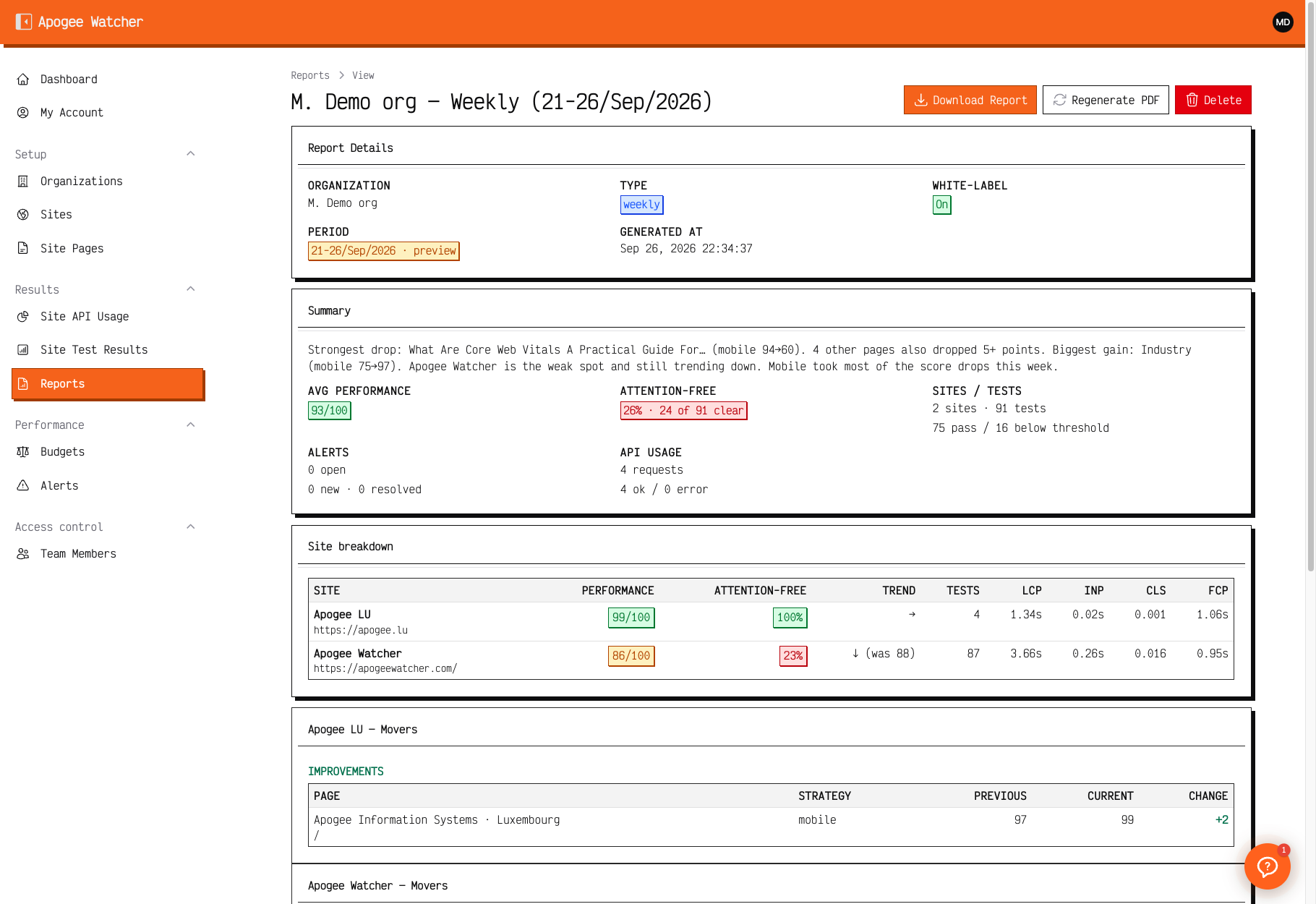The height and width of the screenshot is (904, 1316).
Task: Click the 99/100 performance score for Apogee LU
Action: click(631, 618)
